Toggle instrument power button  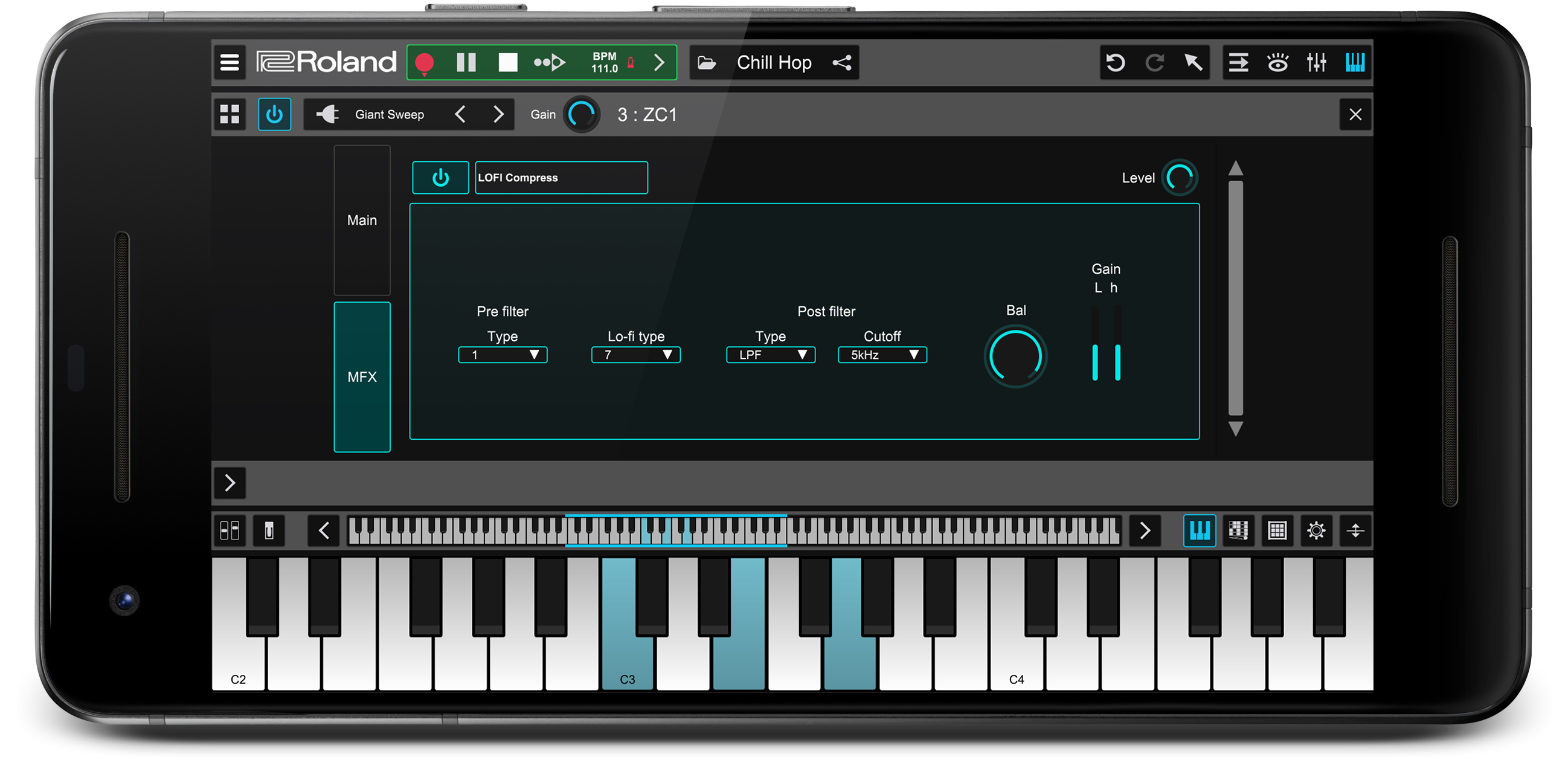[275, 114]
